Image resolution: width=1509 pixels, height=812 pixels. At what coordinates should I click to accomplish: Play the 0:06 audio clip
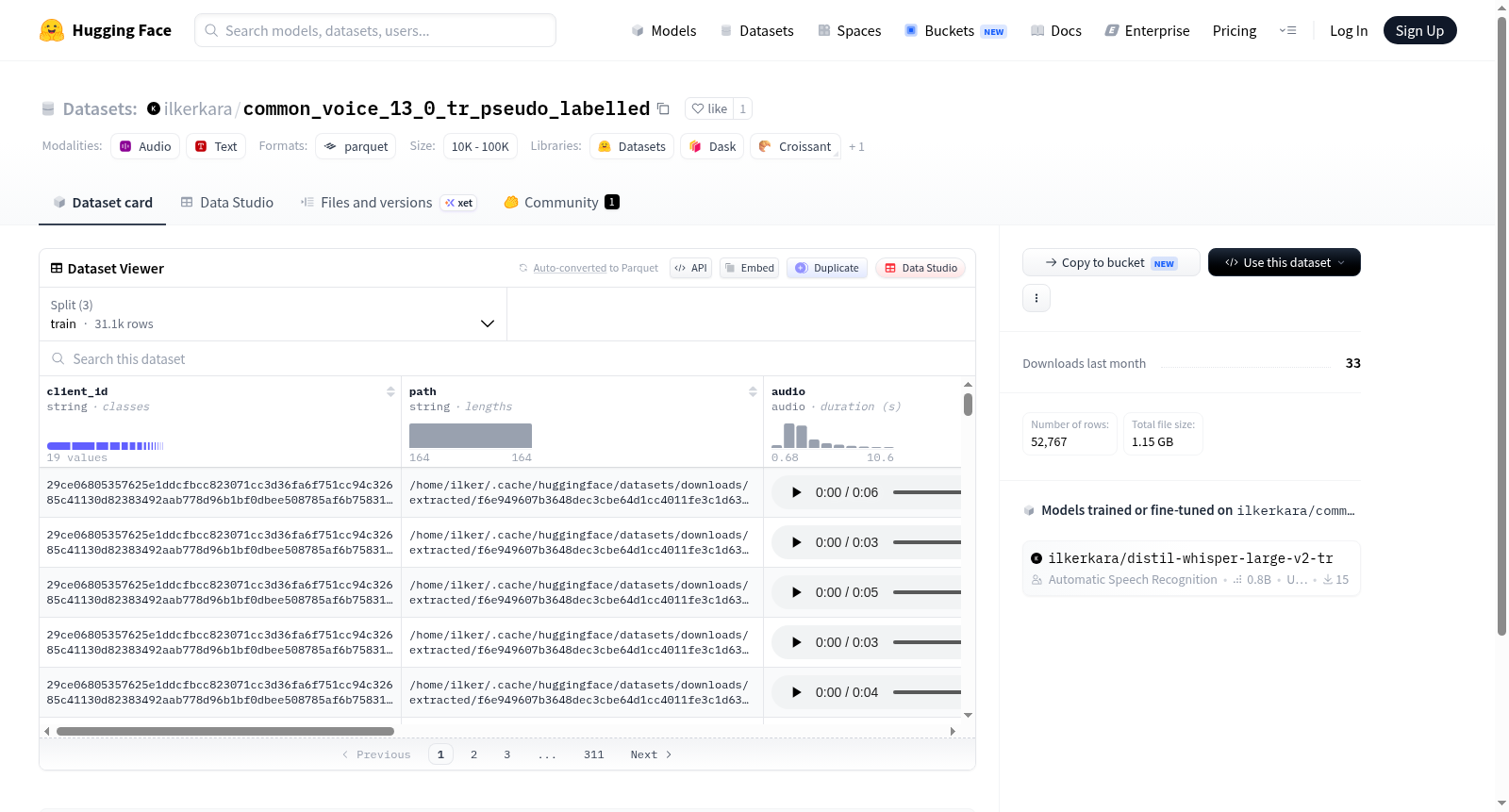(x=796, y=492)
